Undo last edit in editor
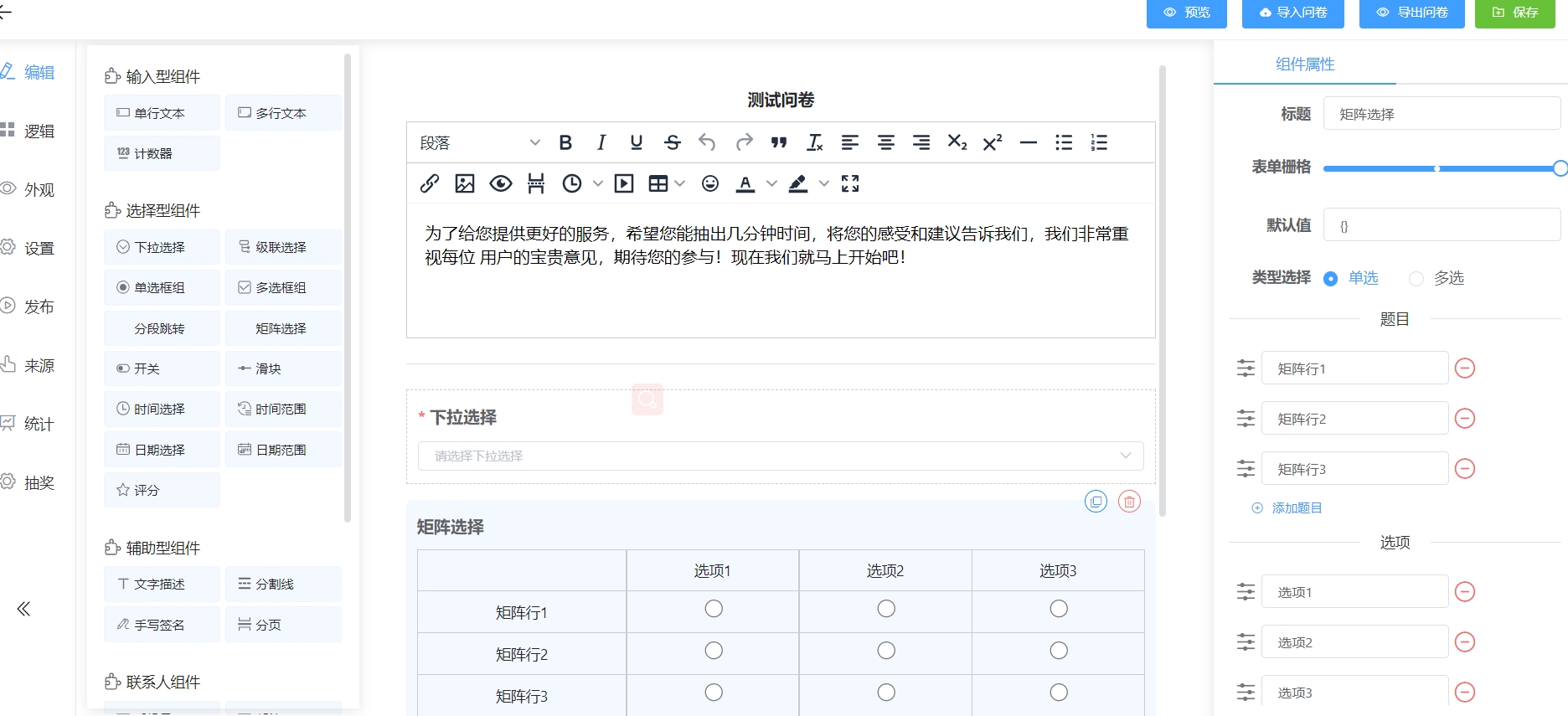Screen dimensions: 1568x716 [707, 142]
